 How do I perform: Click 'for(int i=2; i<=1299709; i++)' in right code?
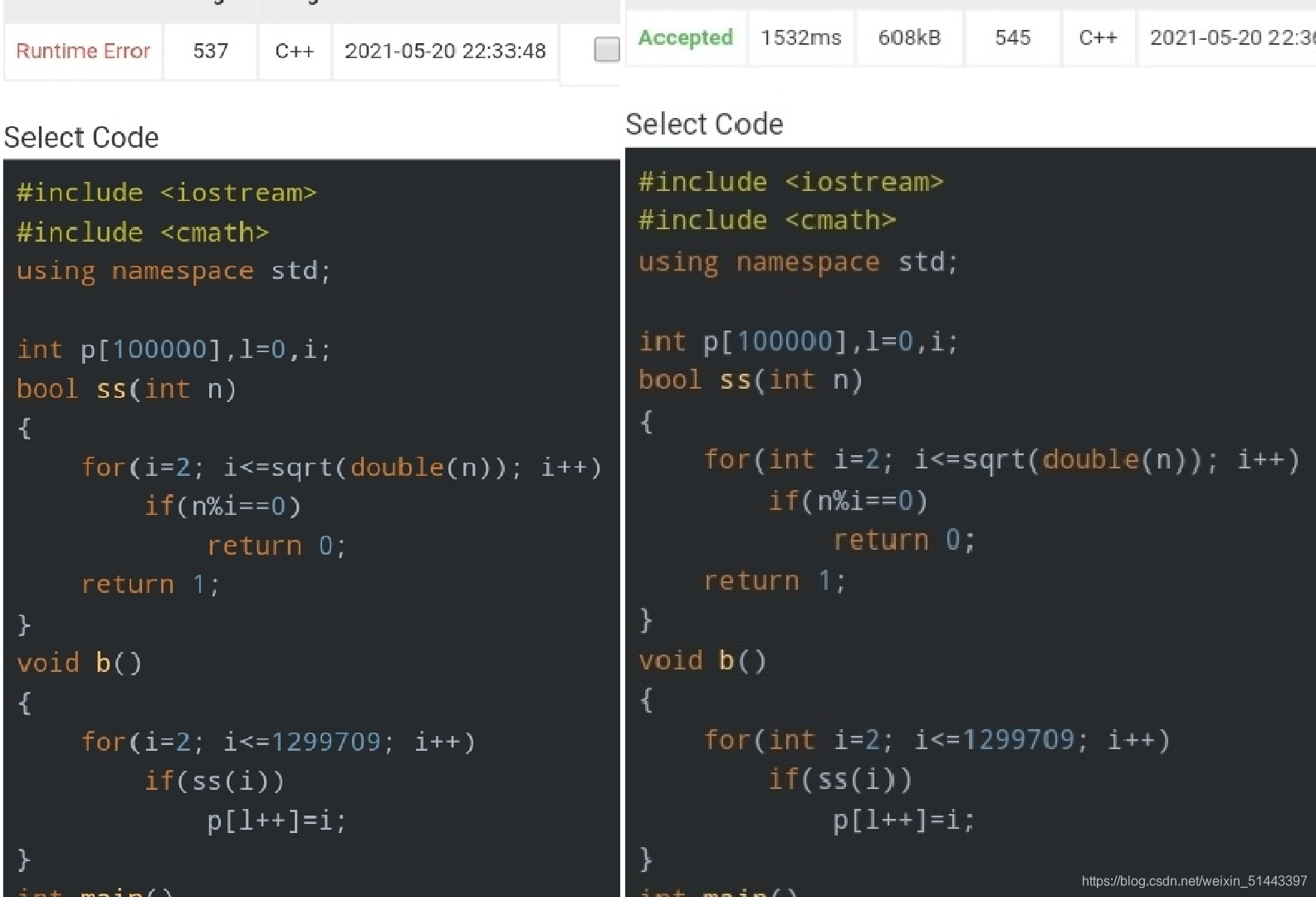pos(937,739)
